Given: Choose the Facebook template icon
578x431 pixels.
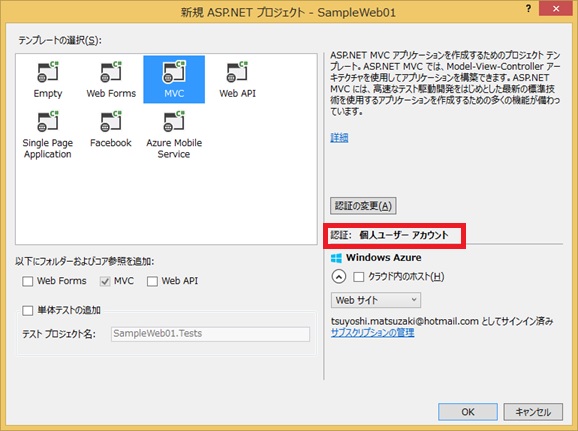Looking at the screenshot, I should pos(111,121).
